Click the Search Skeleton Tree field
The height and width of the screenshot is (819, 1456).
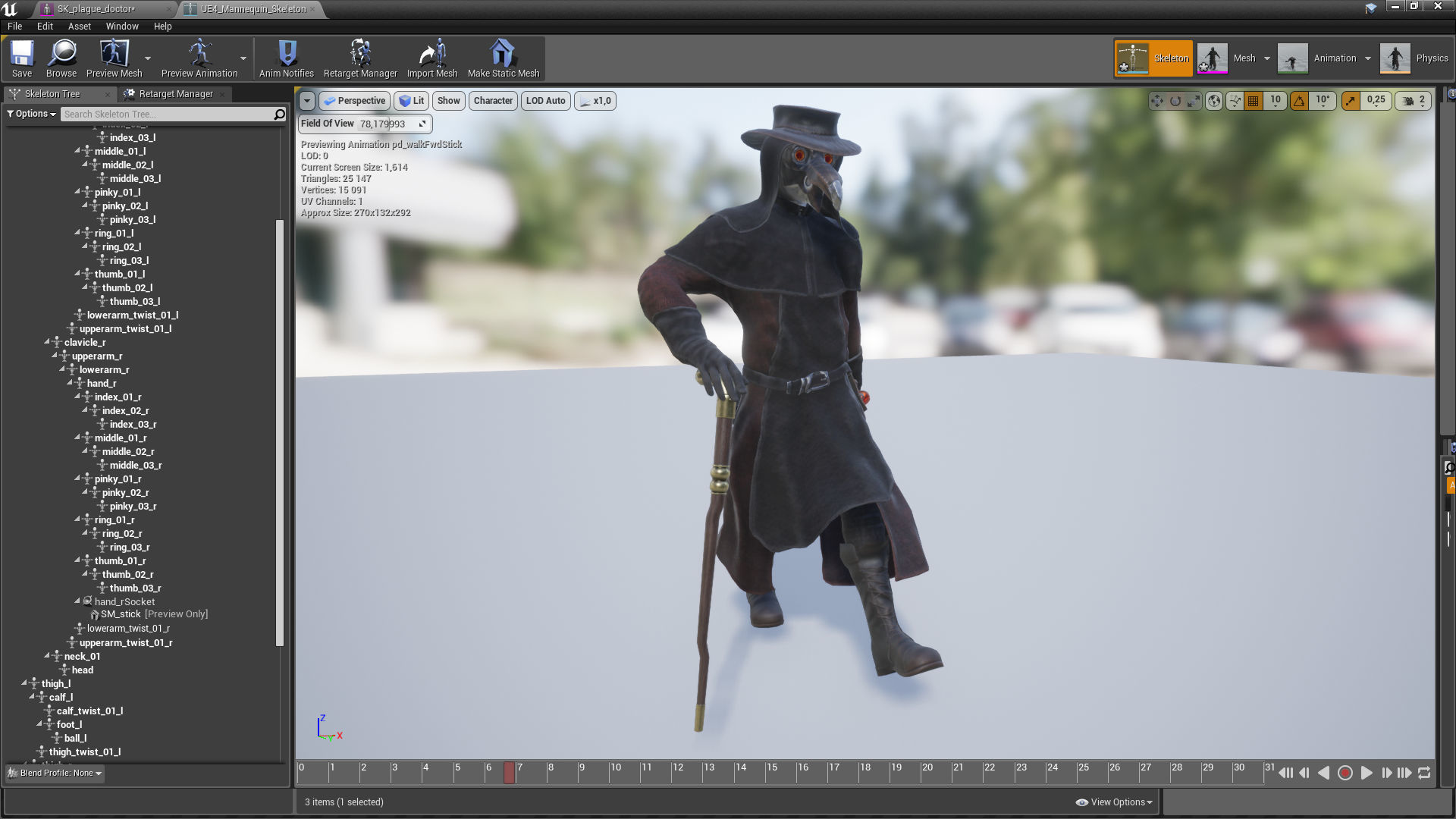click(167, 115)
